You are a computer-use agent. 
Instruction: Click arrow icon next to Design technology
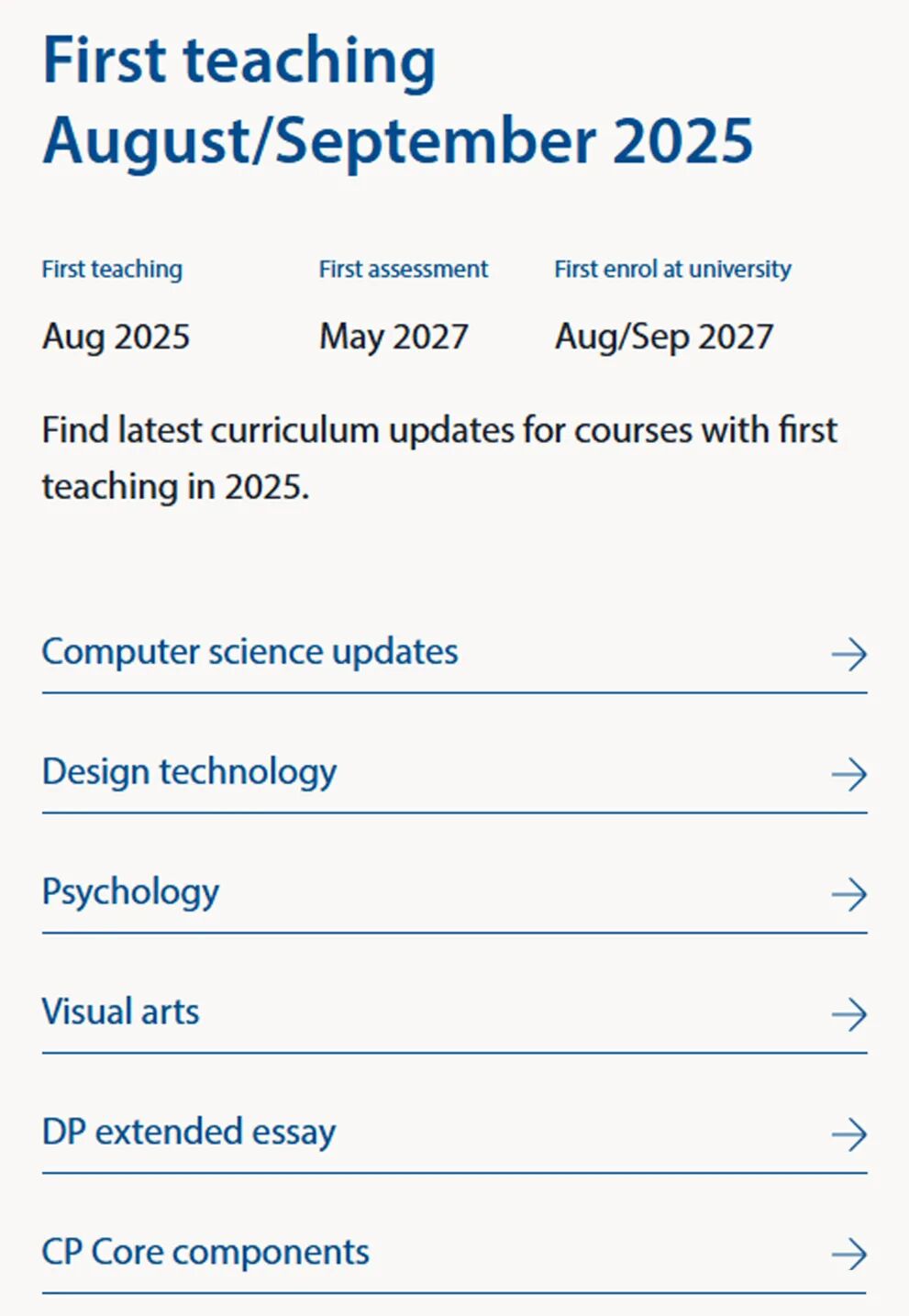point(848,774)
